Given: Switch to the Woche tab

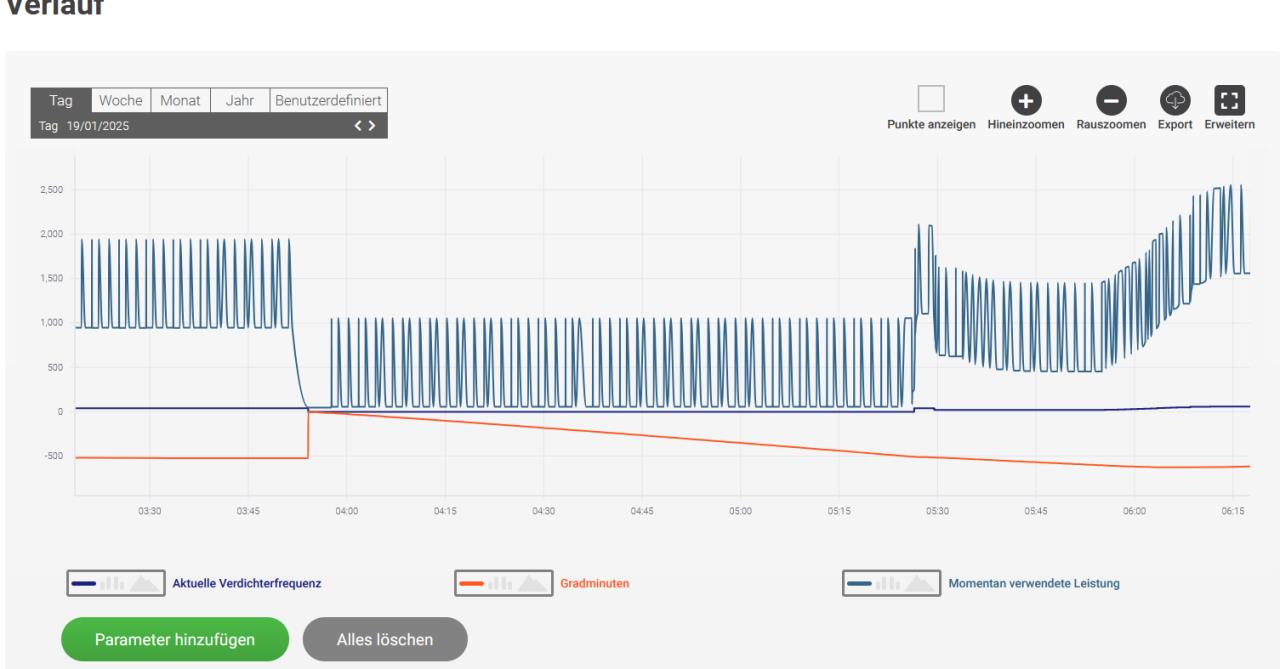Looking at the screenshot, I should [x=120, y=101].
